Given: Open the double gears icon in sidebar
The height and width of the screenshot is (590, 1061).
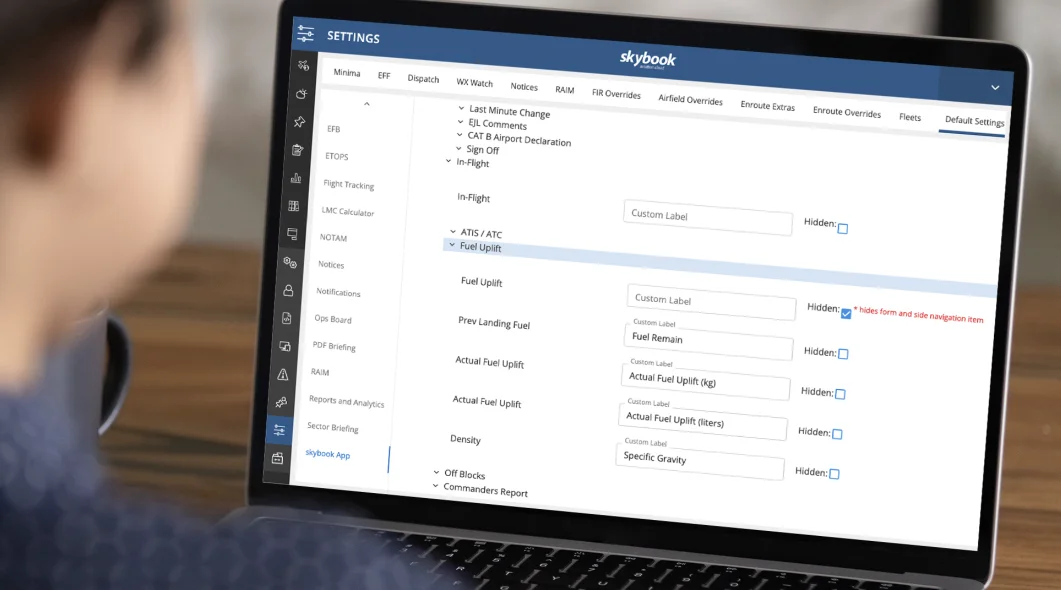Looking at the screenshot, I should pyautogui.click(x=290, y=262).
